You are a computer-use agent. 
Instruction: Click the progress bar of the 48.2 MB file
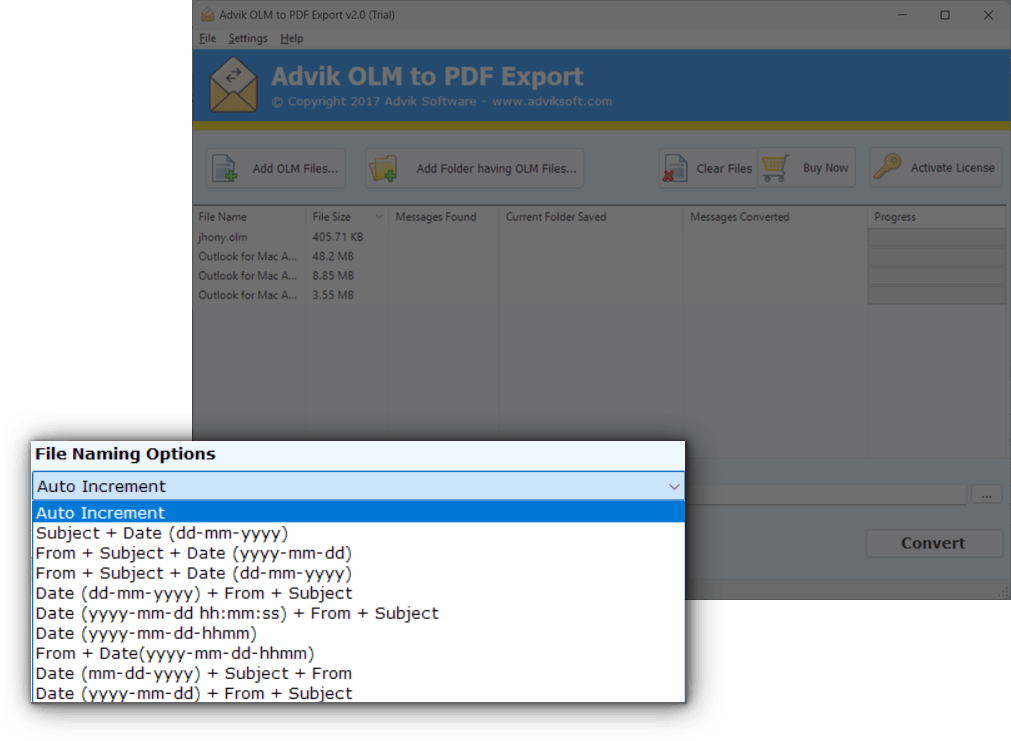coord(937,257)
